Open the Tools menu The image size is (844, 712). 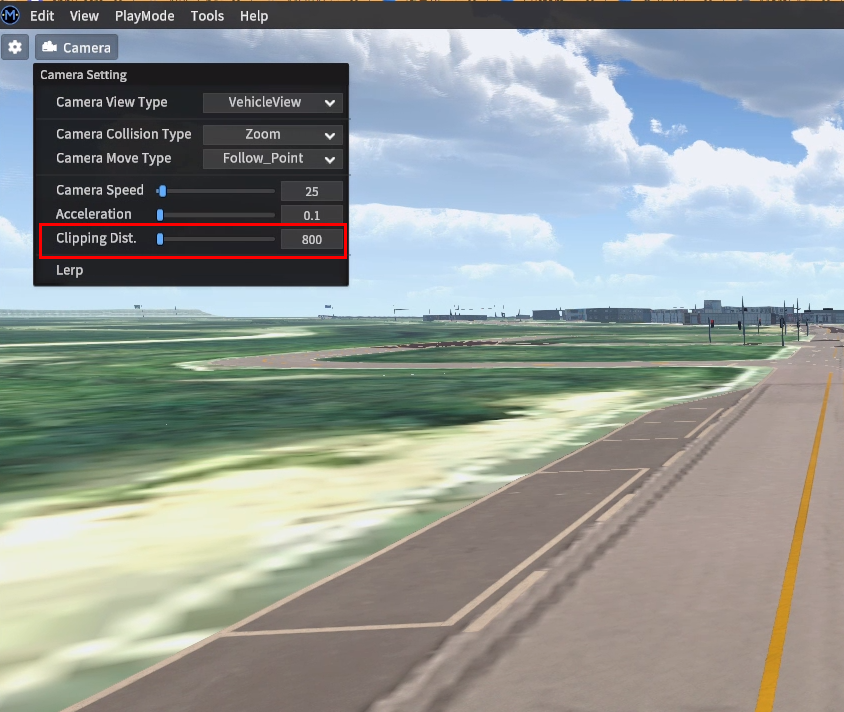point(207,16)
